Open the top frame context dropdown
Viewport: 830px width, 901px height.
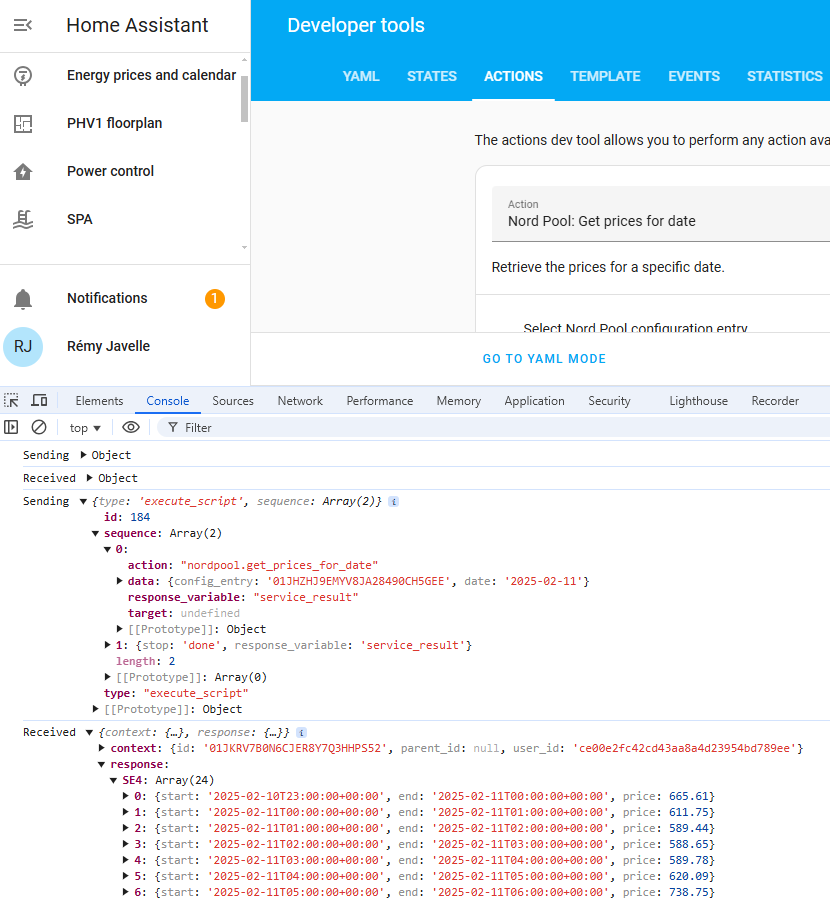[x=85, y=427]
